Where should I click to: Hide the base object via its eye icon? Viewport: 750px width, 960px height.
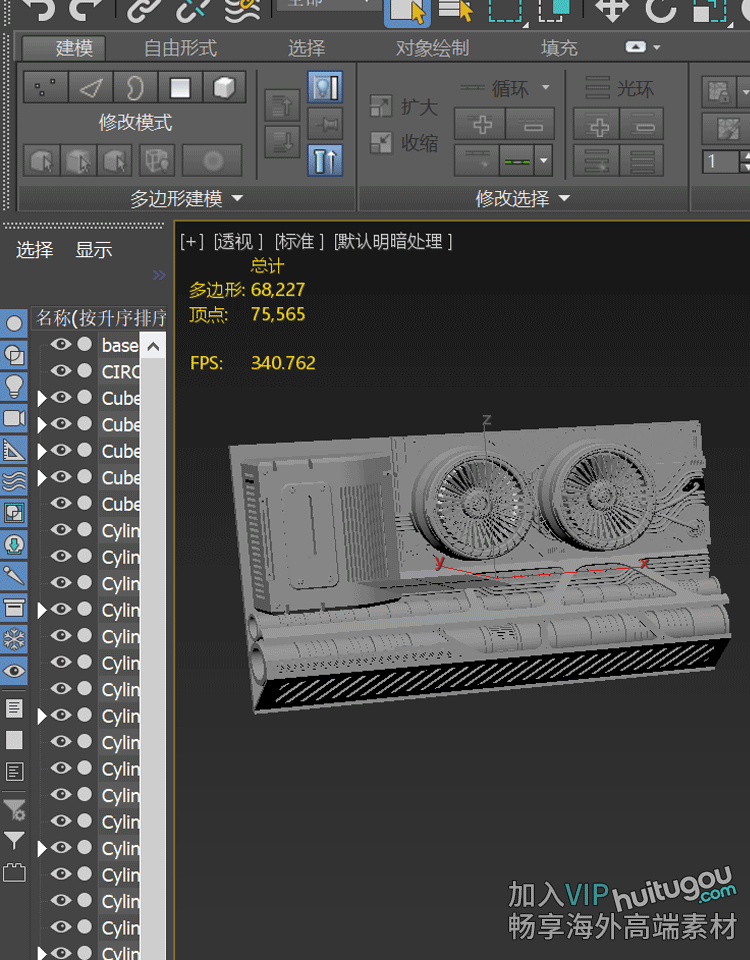pos(61,344)
